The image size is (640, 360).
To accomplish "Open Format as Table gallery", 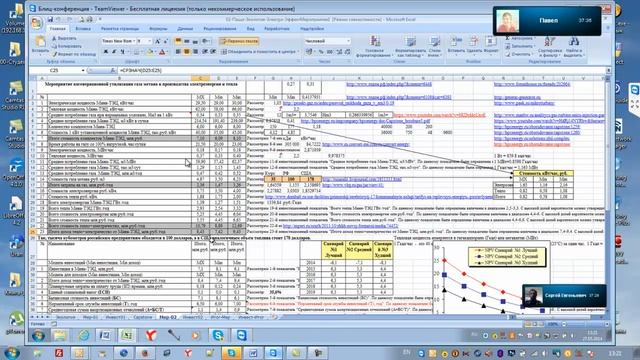I will pyautogui.click(x=410, y=46).
